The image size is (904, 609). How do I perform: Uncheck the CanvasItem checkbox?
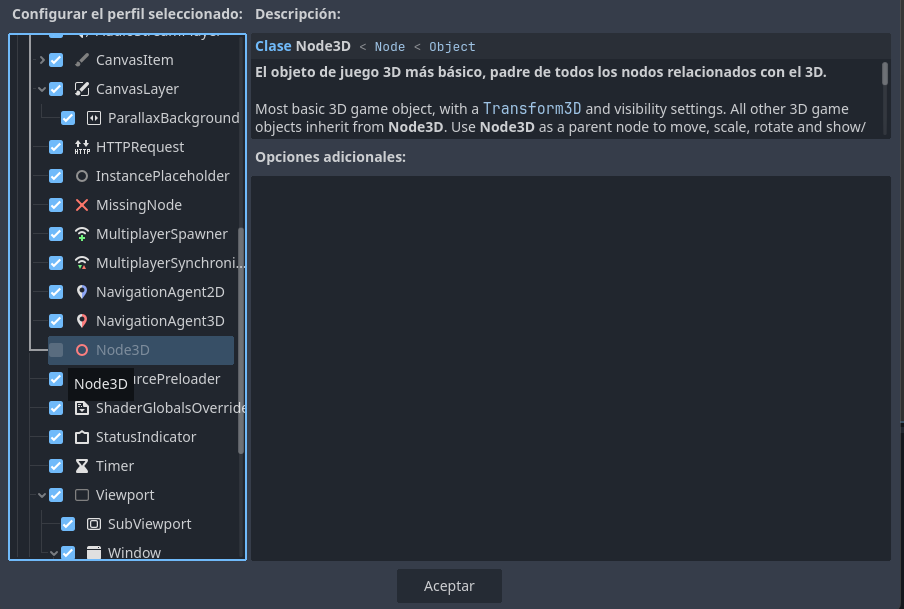pyautogui.click(x=56, y=60)
